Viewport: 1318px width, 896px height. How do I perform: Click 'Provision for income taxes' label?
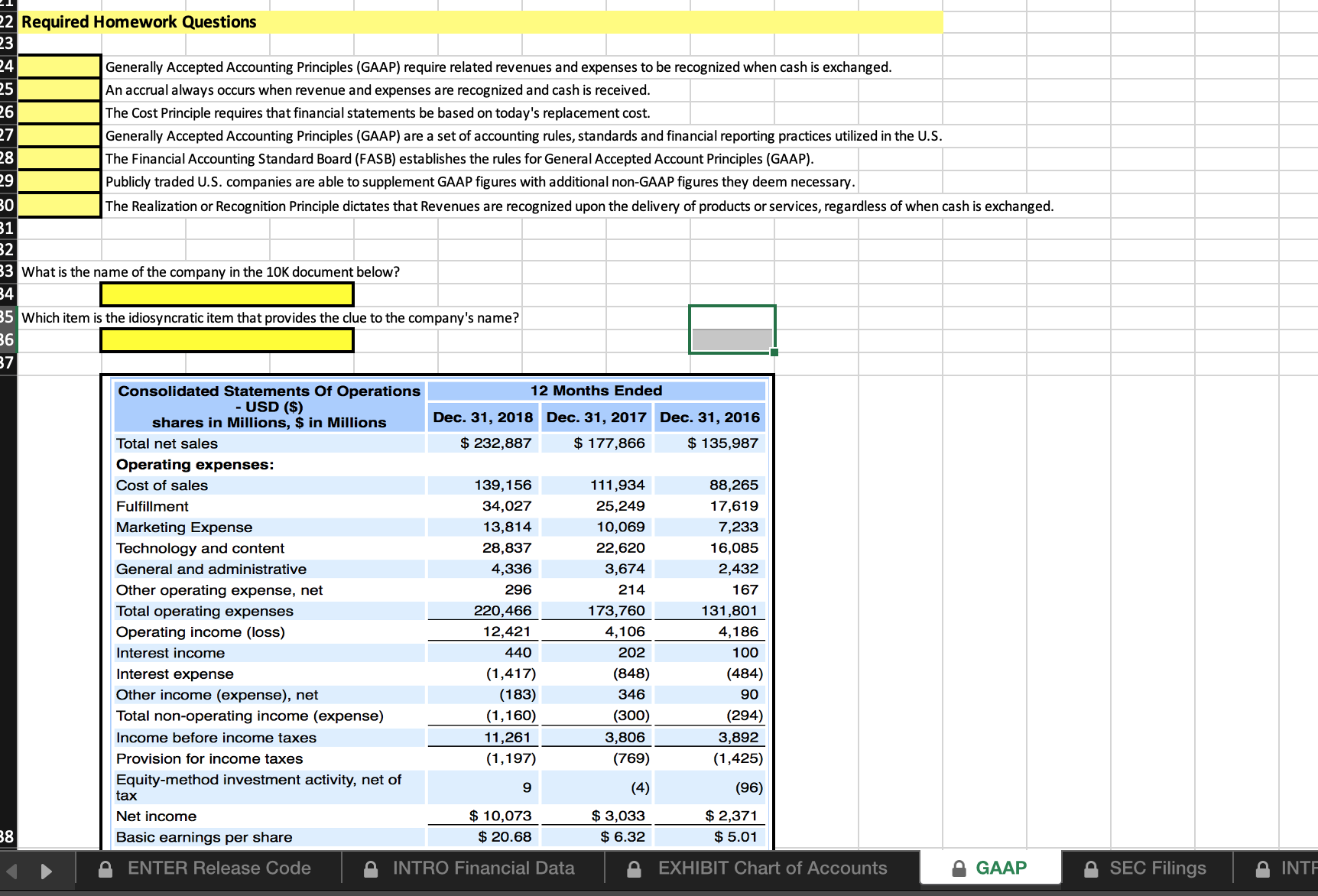[209, 758]
